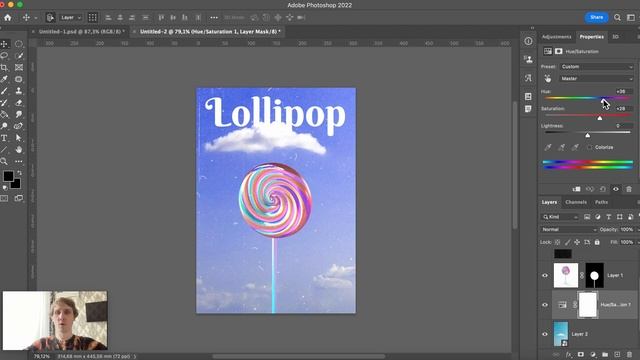
Task: Hide Layer 1 using its eye icon
Action: [x=545, y=276]
